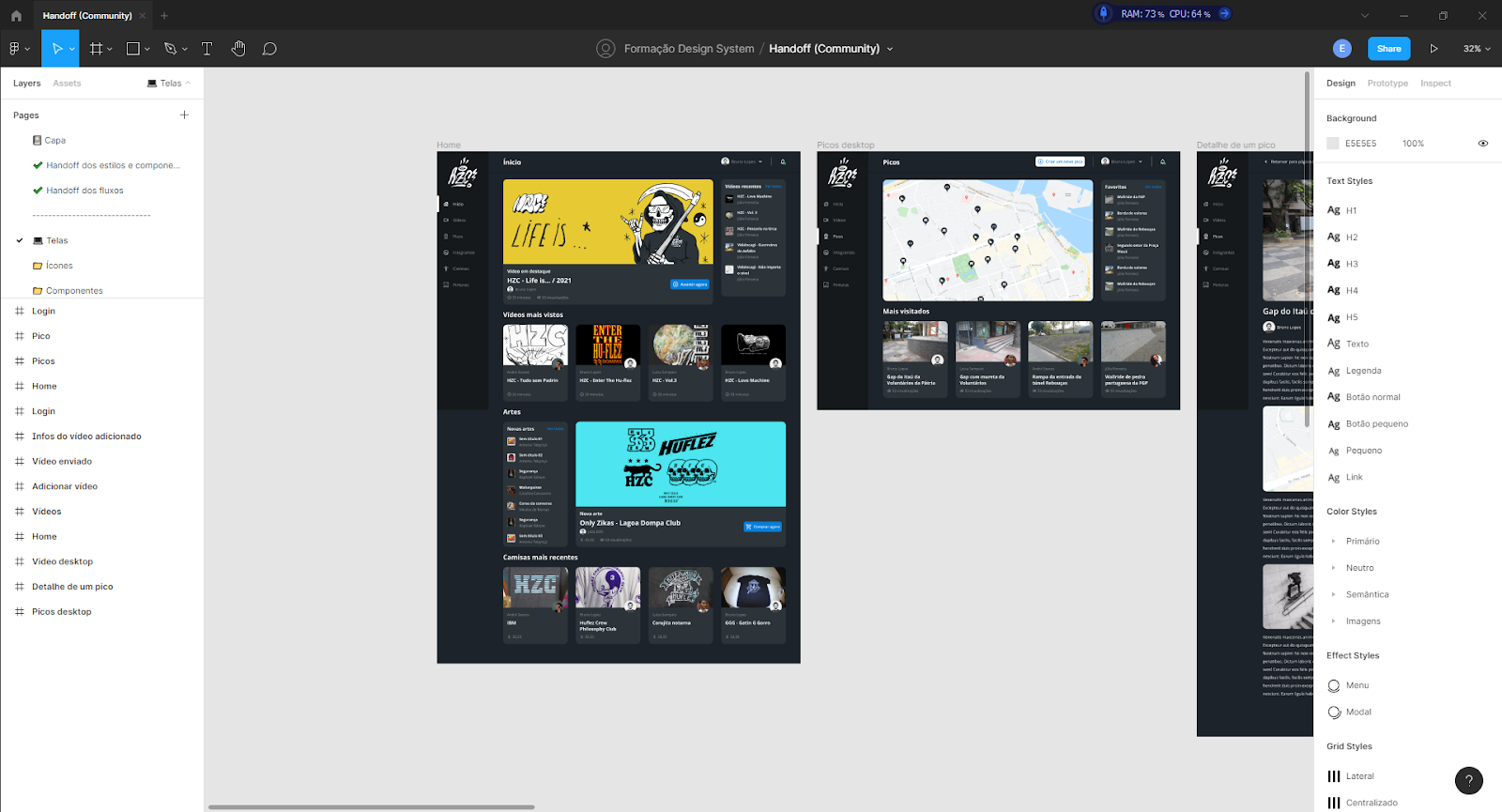
Task: Open the shape tools dropdown arrow
Action: pos(147,49)
